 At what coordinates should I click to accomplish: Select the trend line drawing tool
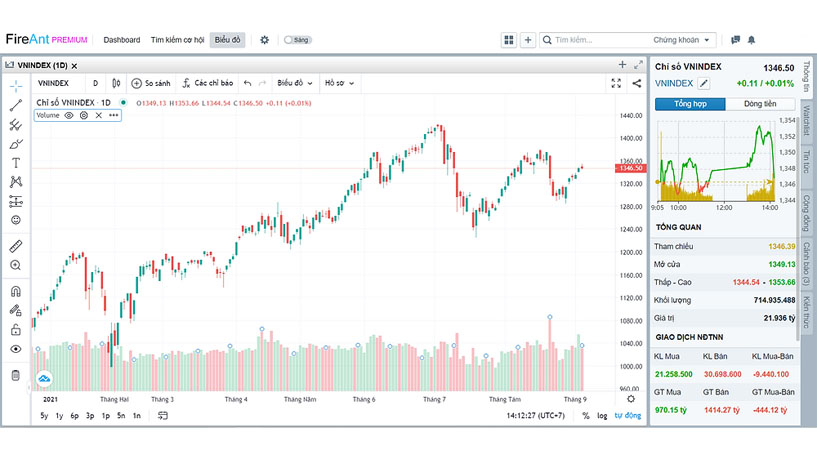tap(16, 105)
